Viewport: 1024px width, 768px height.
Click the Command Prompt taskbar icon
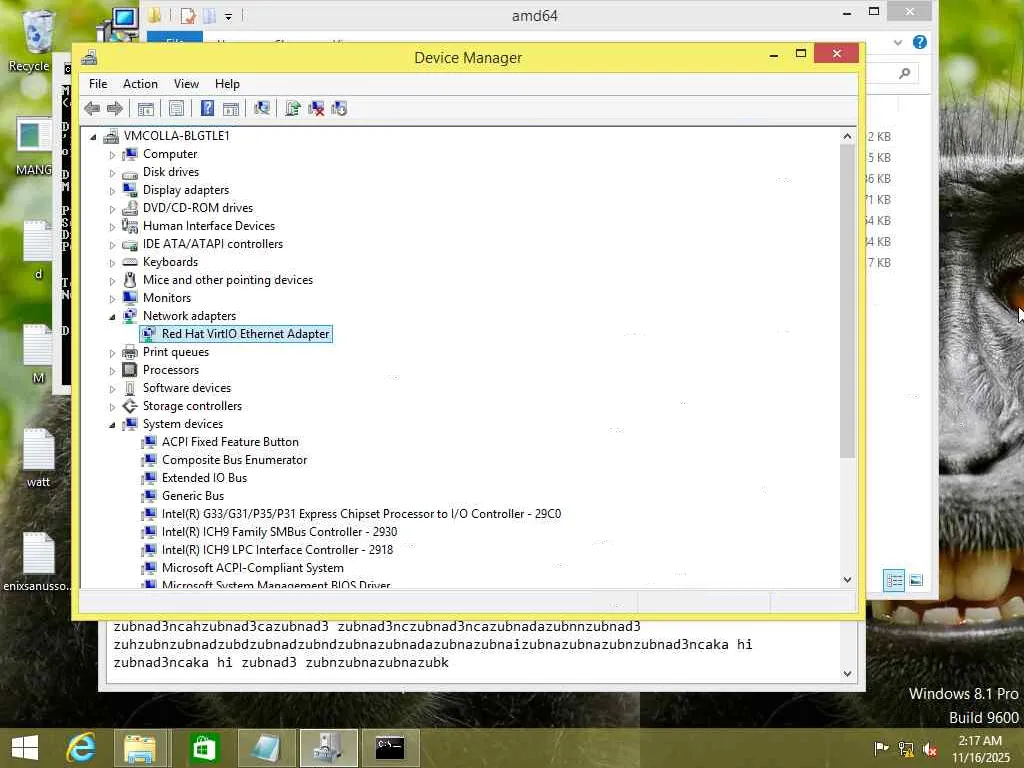(390, 748)
